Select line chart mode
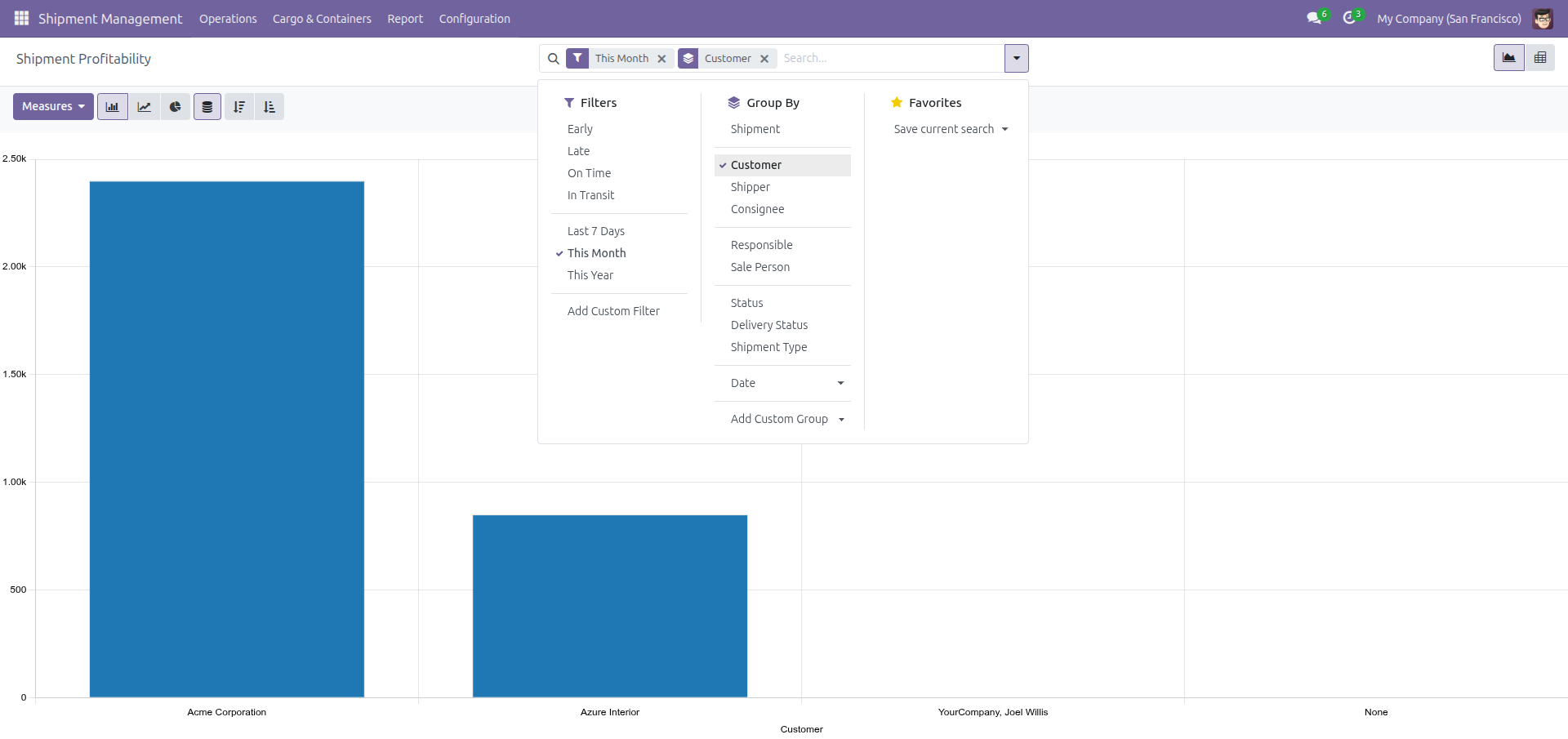Image resolution: width=1568 pixels, height=739 pixels. pos(144,107)
